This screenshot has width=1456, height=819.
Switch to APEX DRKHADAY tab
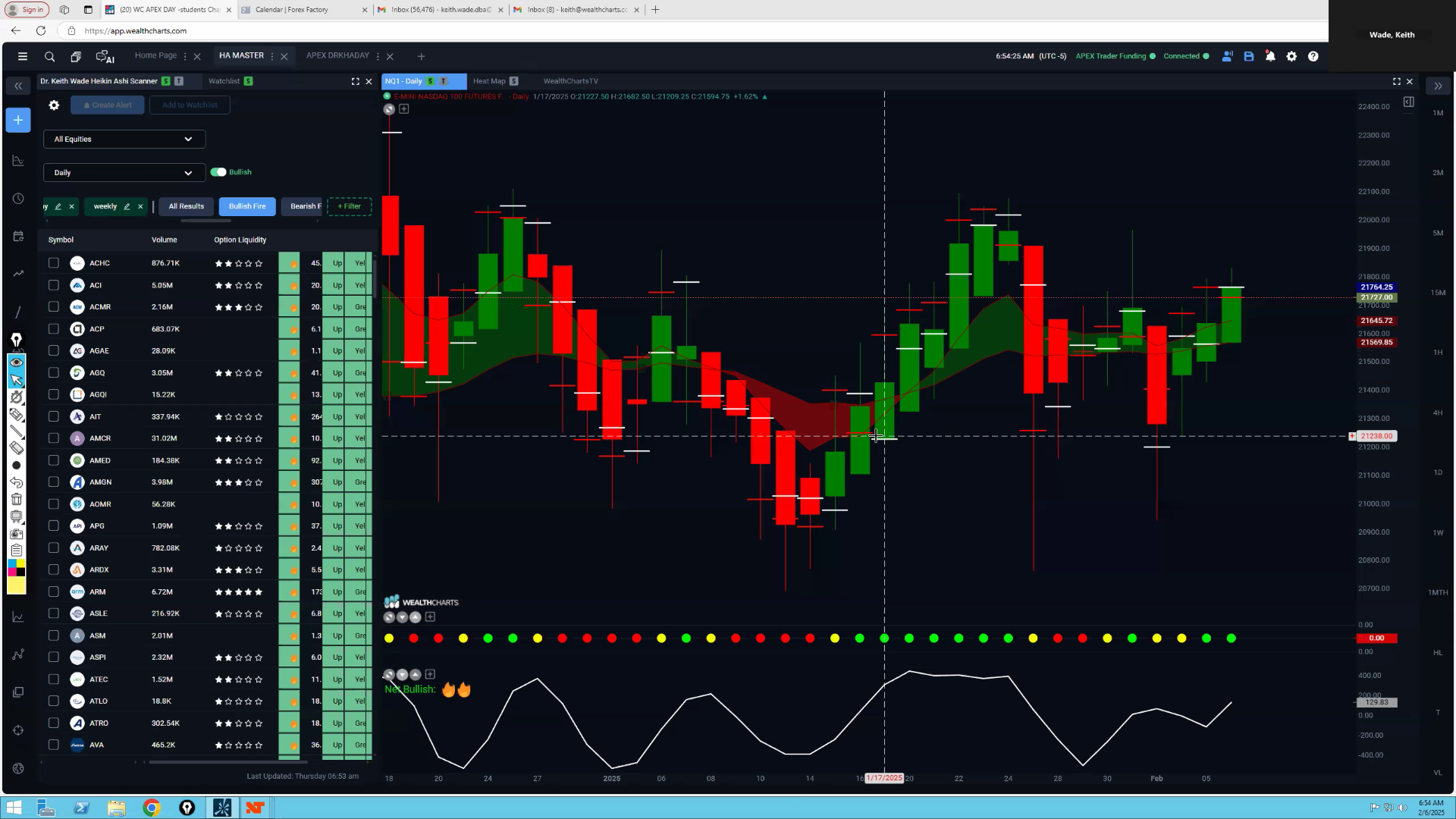[x=337, y=55]
